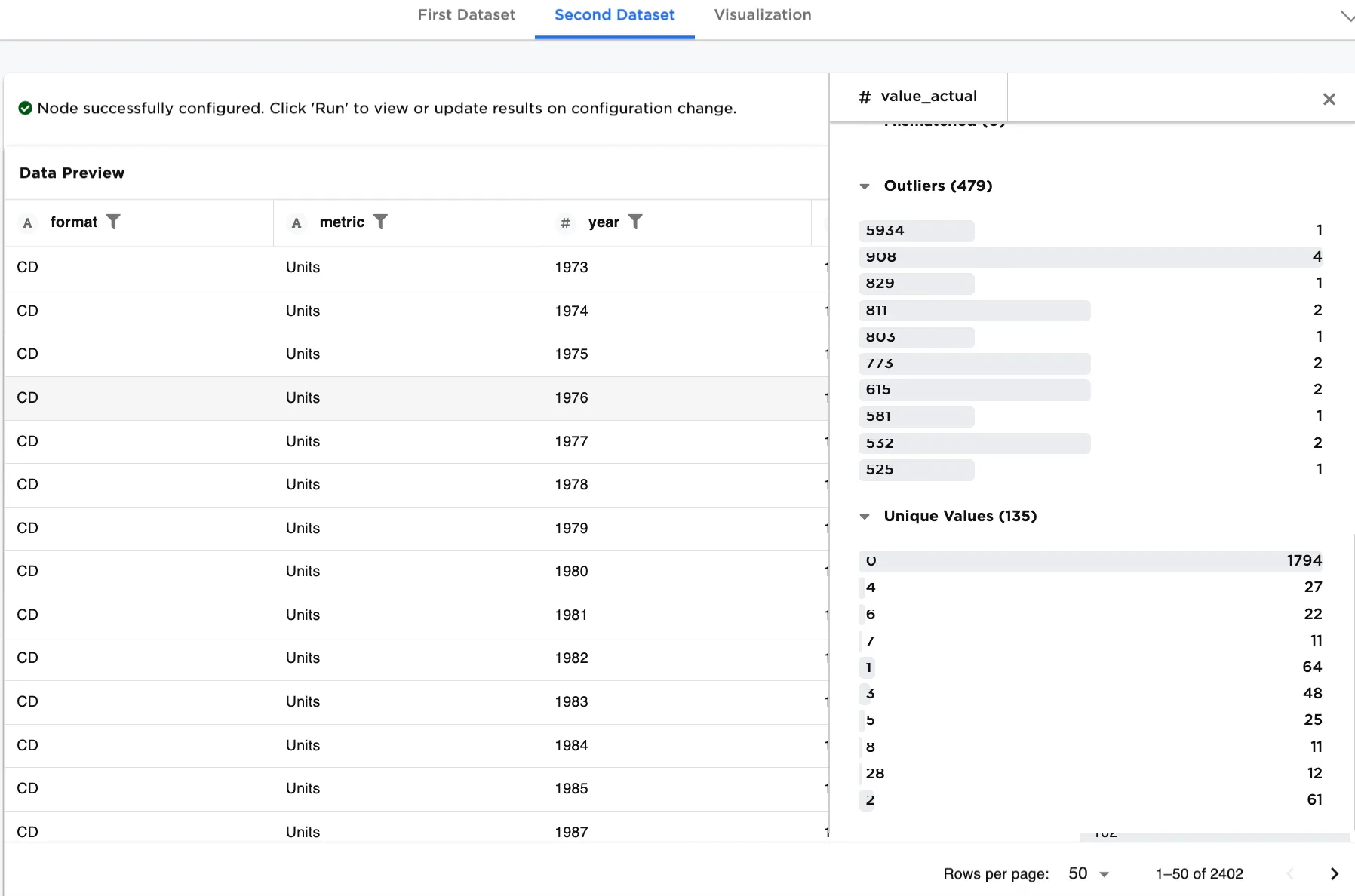Click the numeric type icon beside year
This screenshot has width=1355, height=896.
[x=565, y=222]
